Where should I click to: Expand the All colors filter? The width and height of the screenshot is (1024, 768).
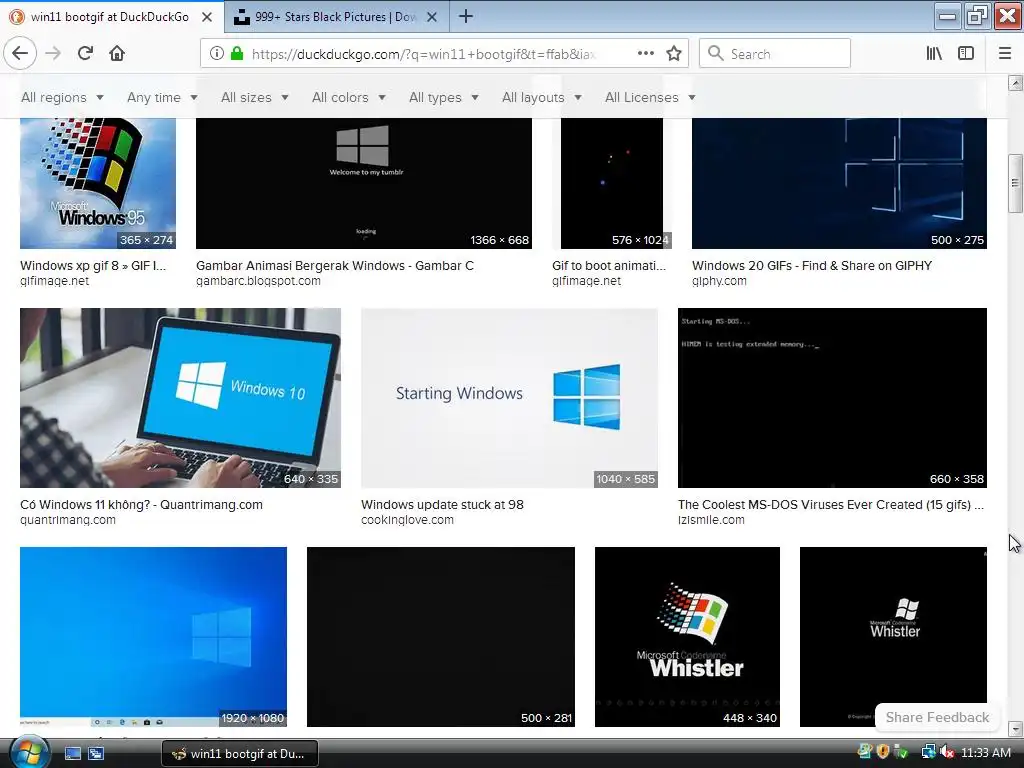pyautogui.click(x=348, y=97)
